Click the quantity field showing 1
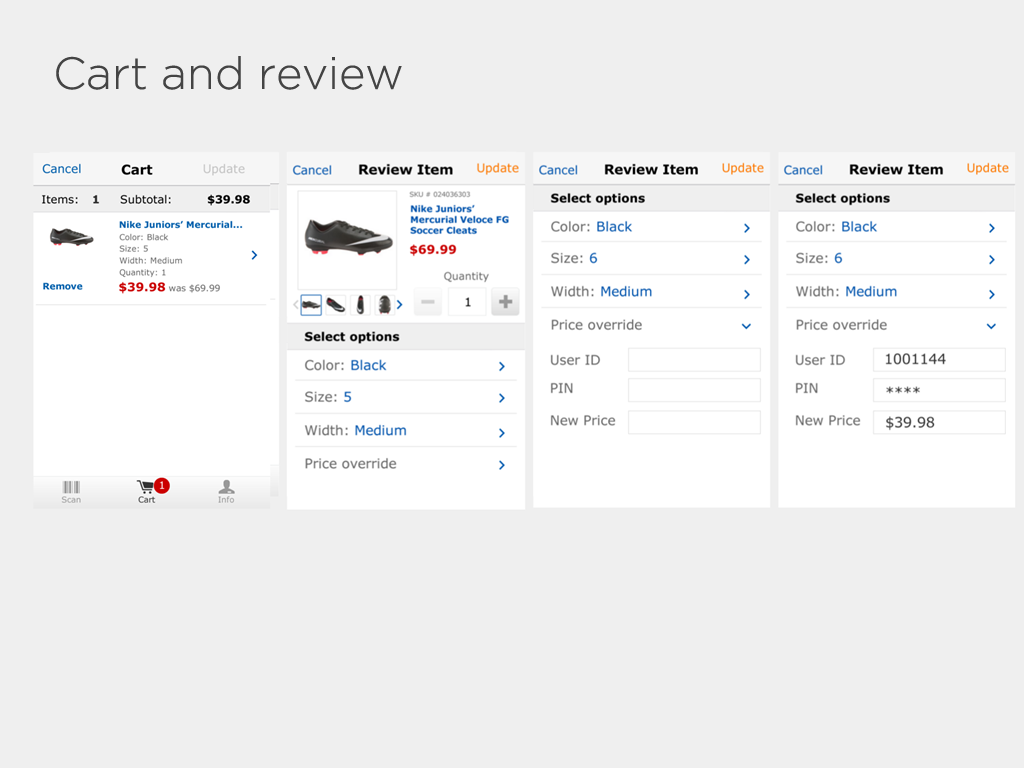This screenshot has width=1024, height=768. [467, 302]
